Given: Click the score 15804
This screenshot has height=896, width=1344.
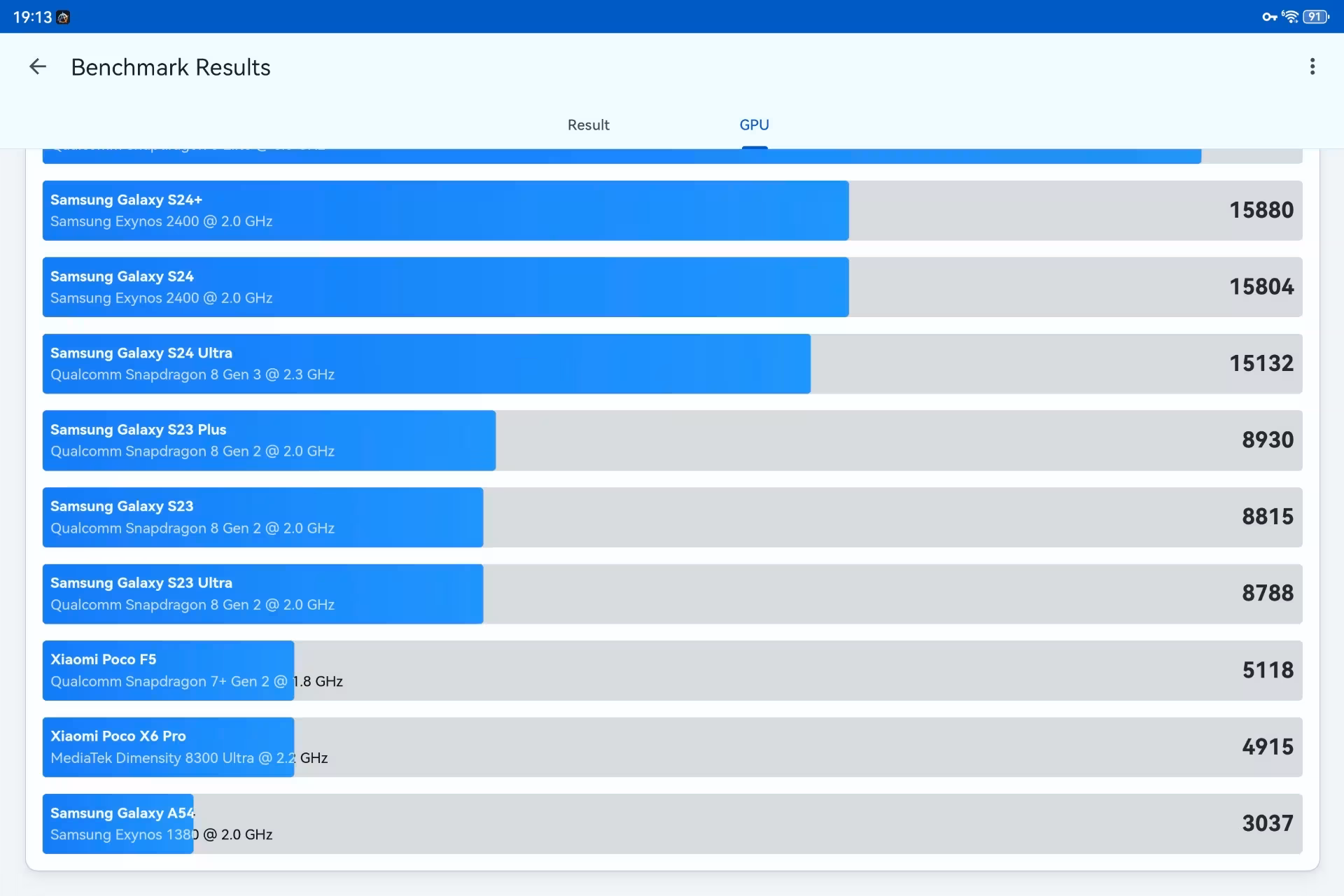Looking at the screenshot, I should point(1261,286).
